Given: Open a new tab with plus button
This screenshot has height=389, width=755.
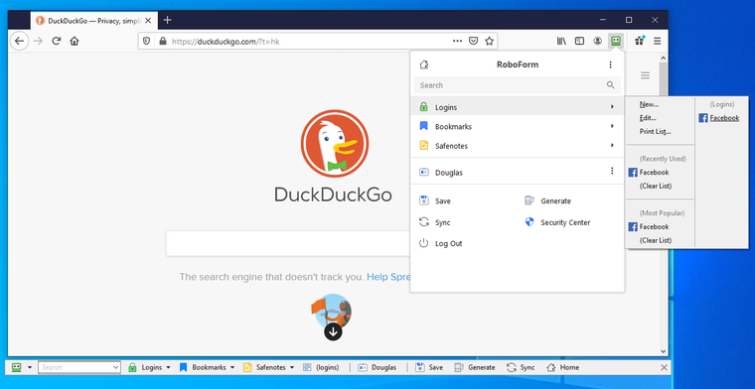Looking at the screenshot, I should click(x=167, y=20).
